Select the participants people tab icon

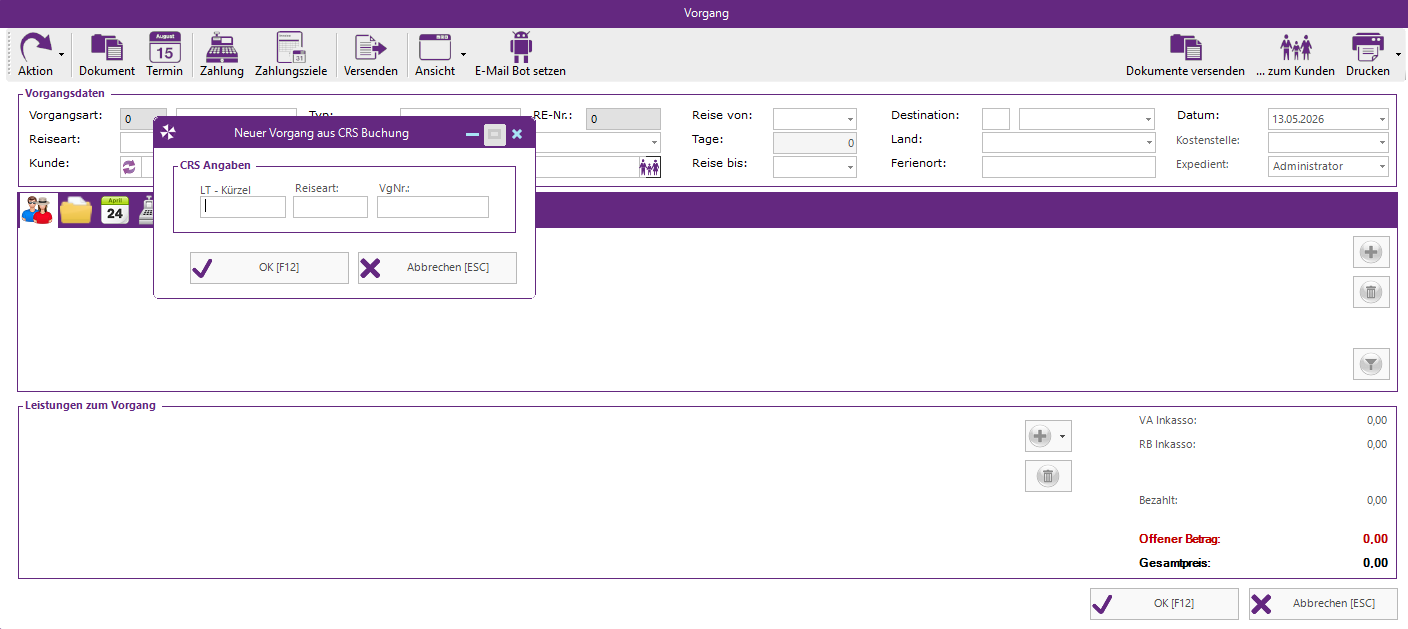(37, 210)
